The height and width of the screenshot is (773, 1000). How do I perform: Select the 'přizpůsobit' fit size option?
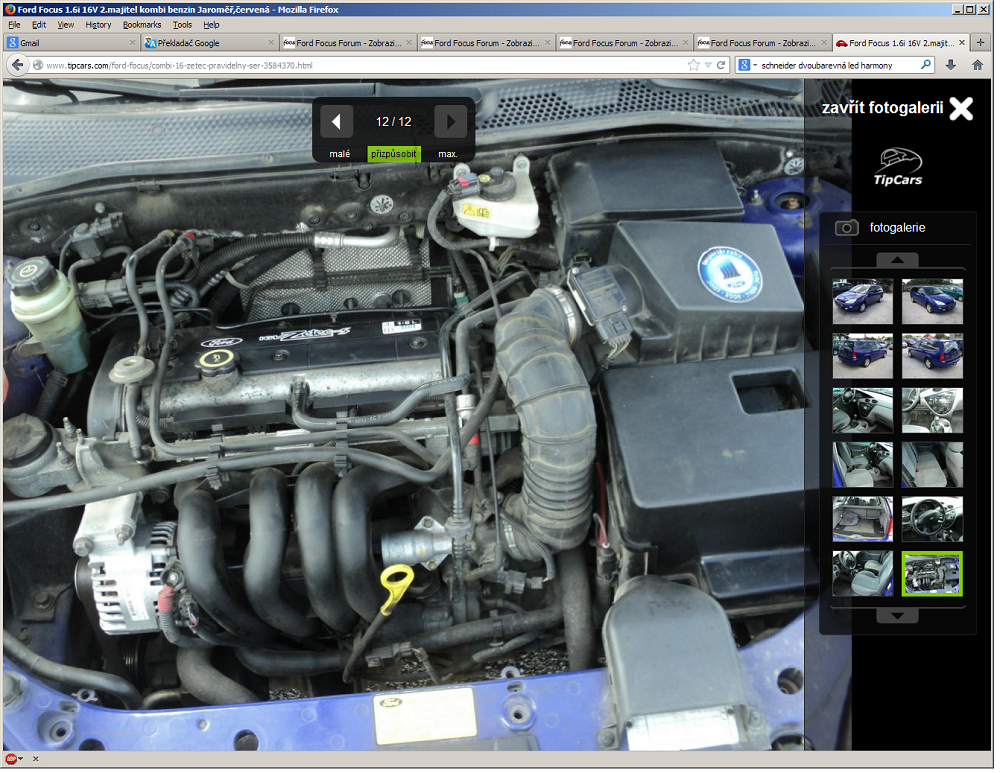click(394, 154)
